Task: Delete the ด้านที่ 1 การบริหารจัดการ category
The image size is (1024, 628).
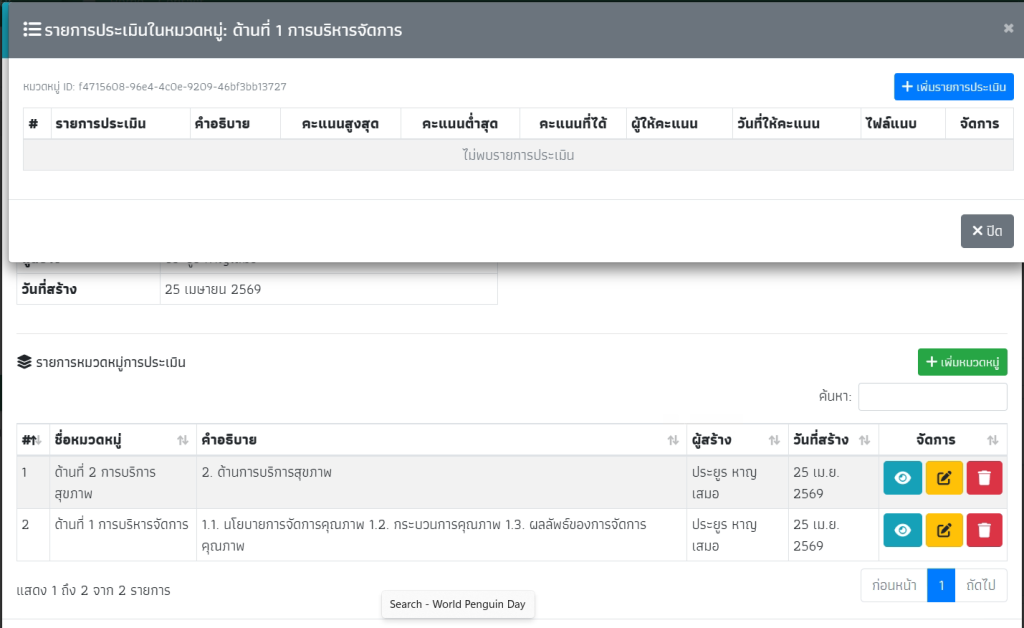Action: point(984,530)
